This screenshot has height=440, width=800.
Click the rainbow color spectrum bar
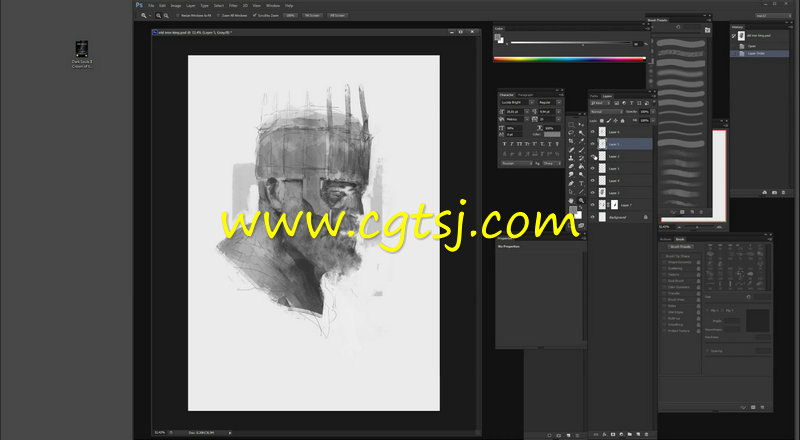pos(569,59)
